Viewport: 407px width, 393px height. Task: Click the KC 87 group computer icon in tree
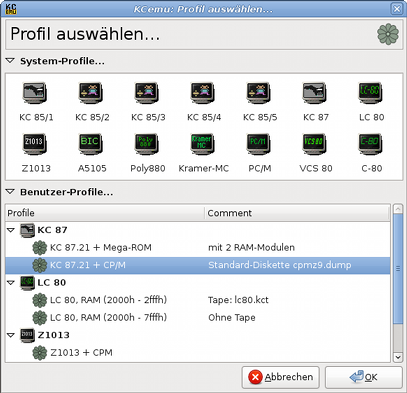point(27,230)
